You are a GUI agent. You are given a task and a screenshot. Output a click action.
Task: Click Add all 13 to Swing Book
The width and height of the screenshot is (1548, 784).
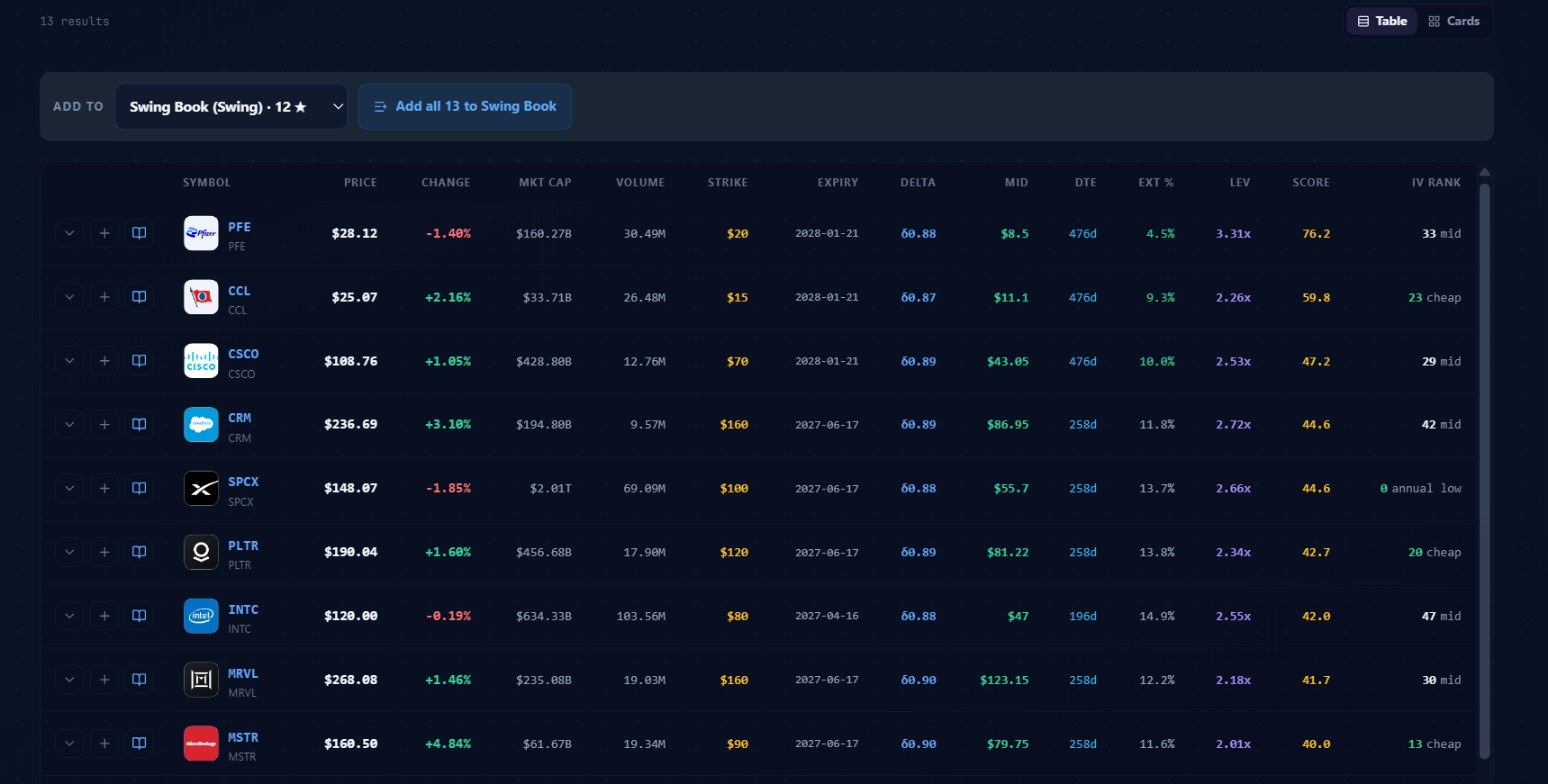tap(465, 106)
